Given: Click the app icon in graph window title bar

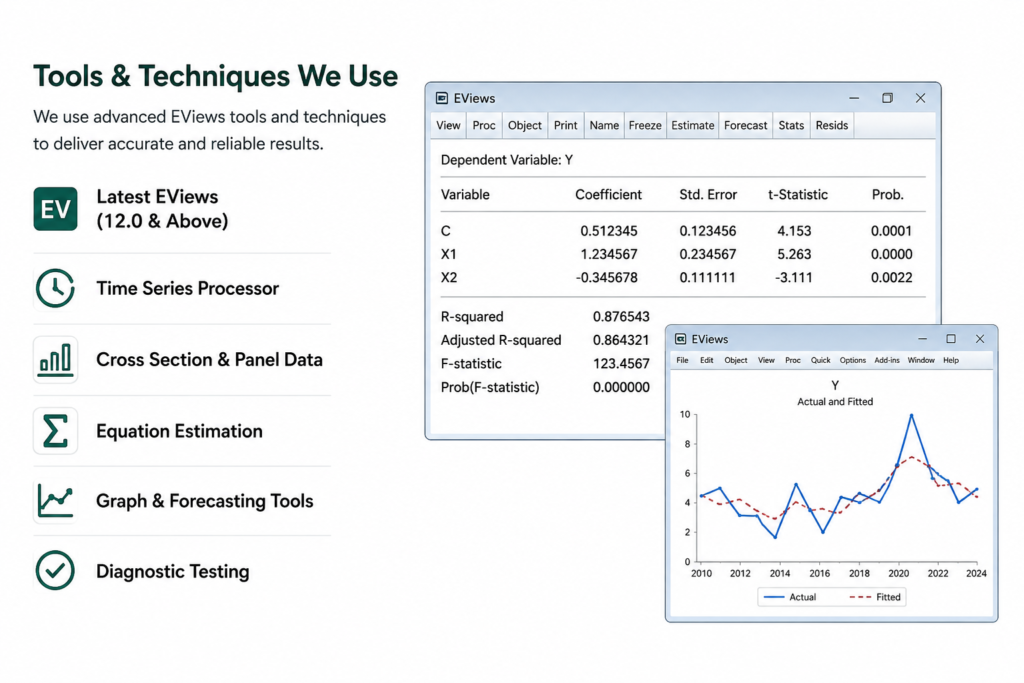Looking at the screenshot, I should [680, 339].
